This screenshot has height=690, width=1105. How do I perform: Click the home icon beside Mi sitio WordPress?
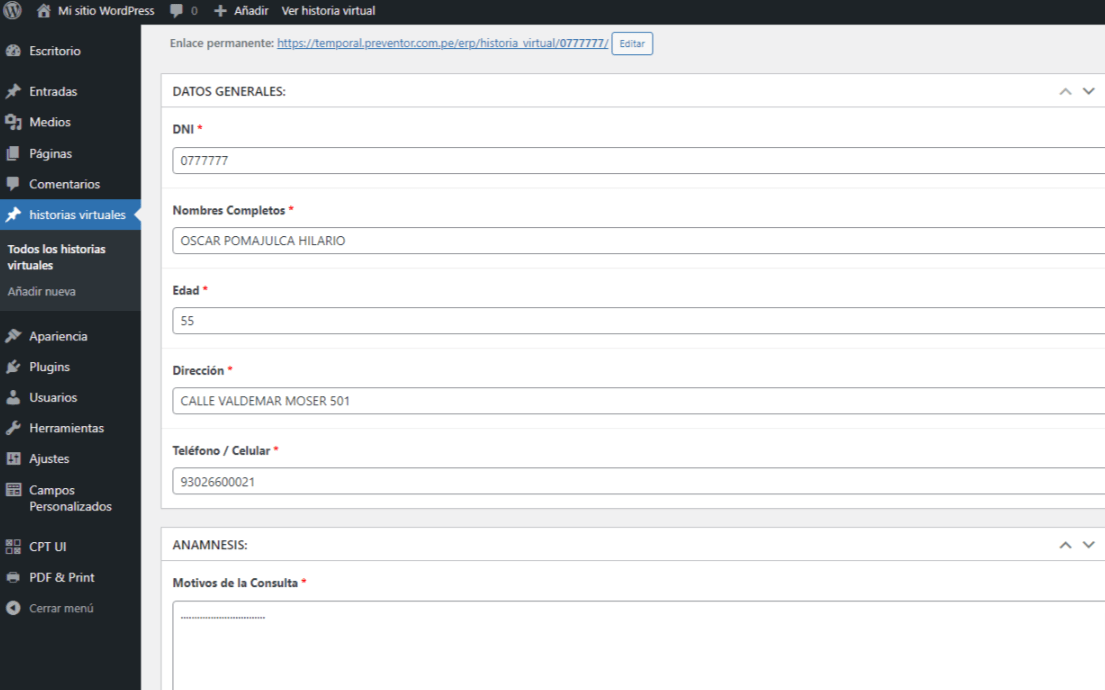pos(44,11)
